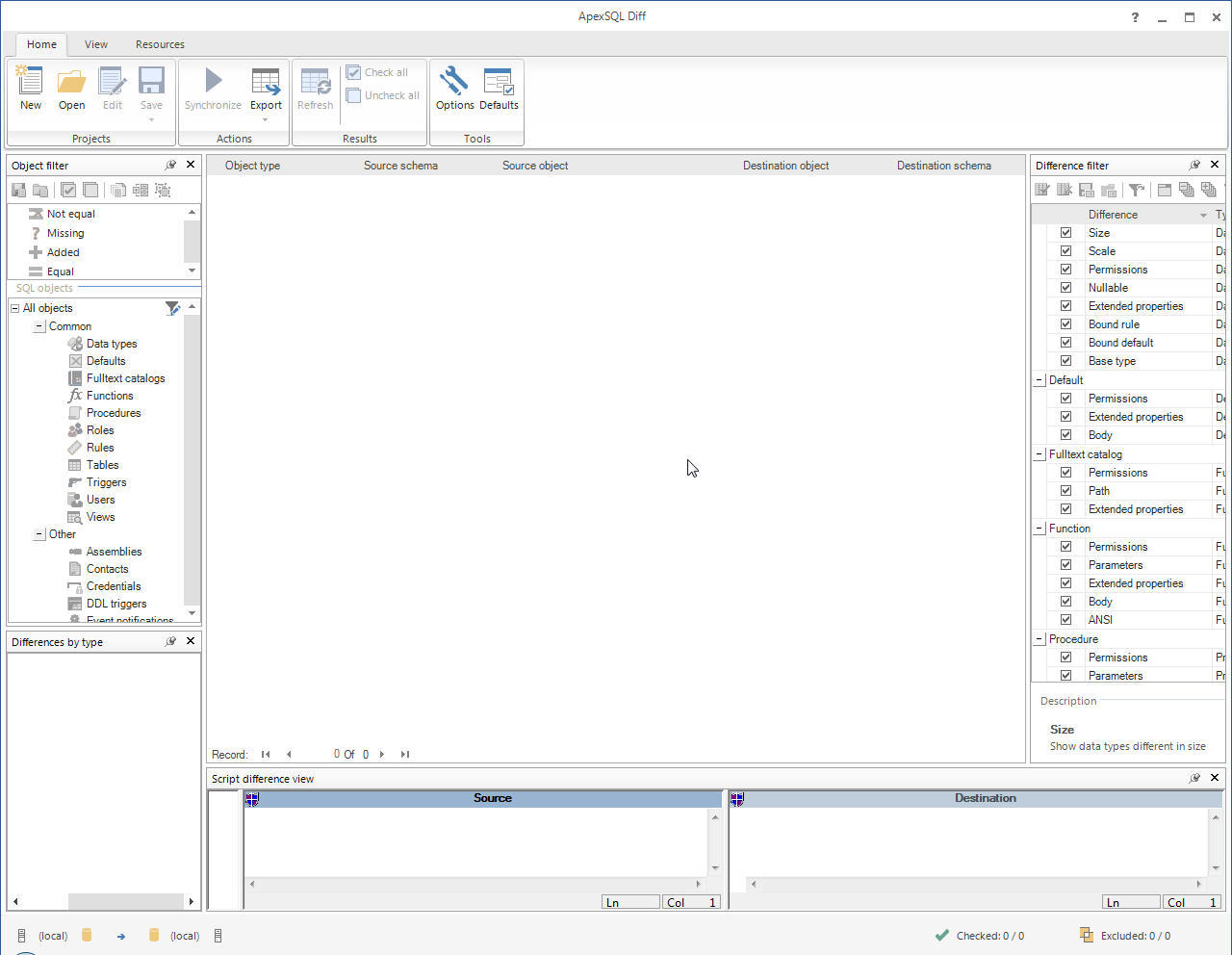
Task: Toggle the Scale difference checkbox
Action: point(1065,250)
